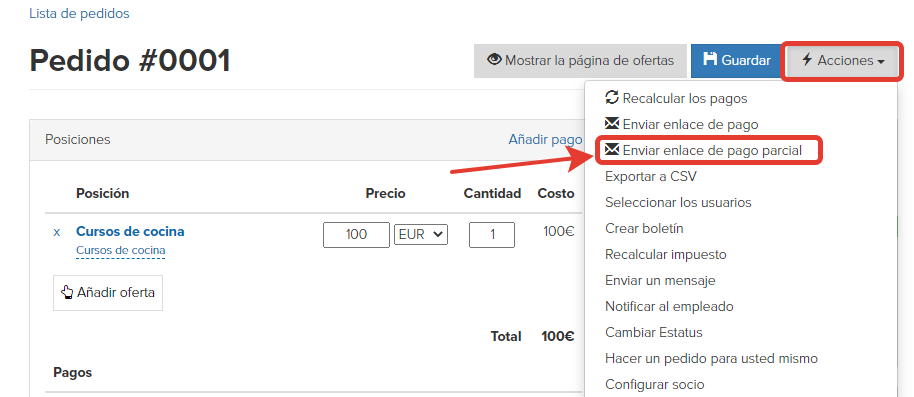Open the Lista de pedidos link
The width and height of the screenshot is (914, 397).
79,13
